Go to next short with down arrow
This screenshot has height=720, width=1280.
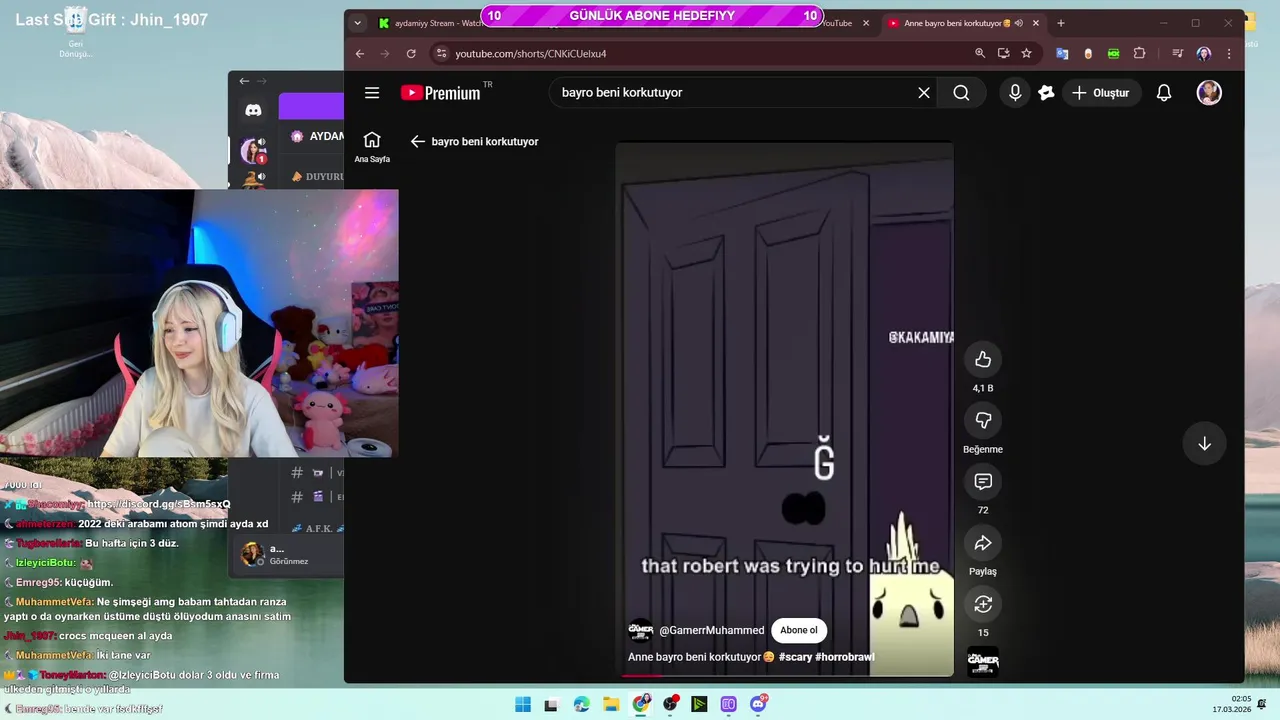[x=1204, y=444]
